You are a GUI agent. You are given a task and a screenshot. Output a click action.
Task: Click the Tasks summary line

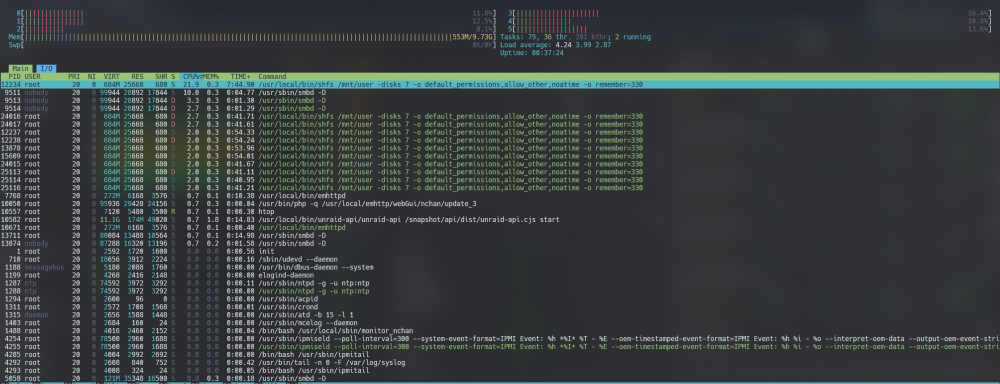[x=576, y=37]
